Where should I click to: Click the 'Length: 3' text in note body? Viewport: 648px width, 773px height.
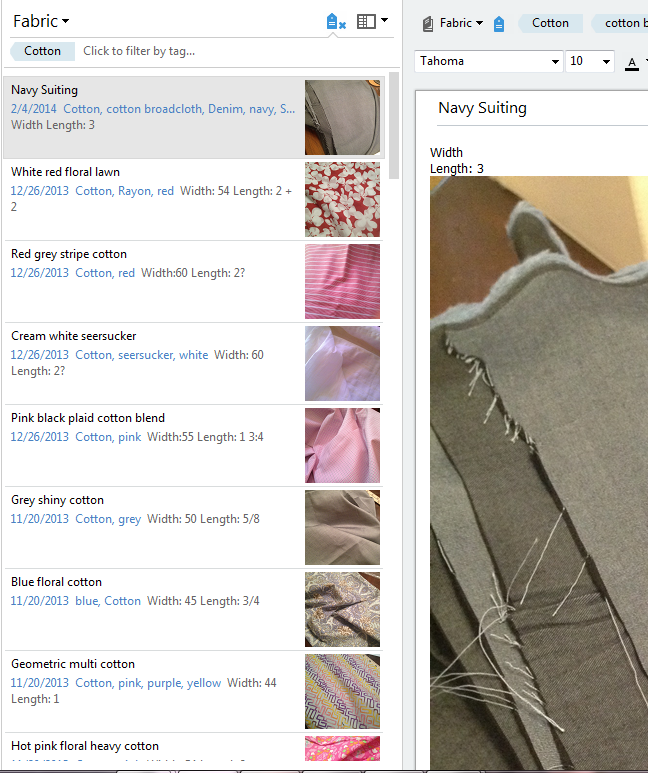pyautogui.click(x=457, y=169)
